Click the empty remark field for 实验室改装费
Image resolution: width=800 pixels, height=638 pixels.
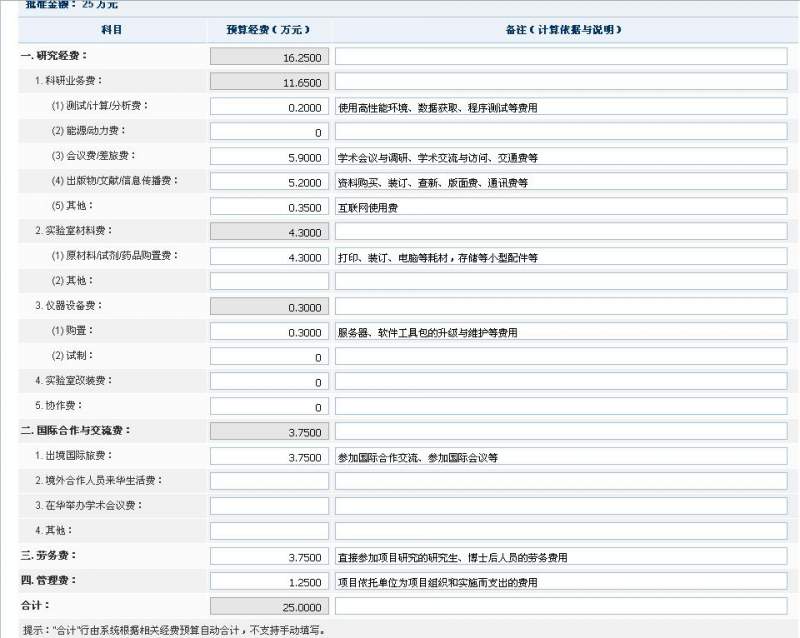[561, 382]
